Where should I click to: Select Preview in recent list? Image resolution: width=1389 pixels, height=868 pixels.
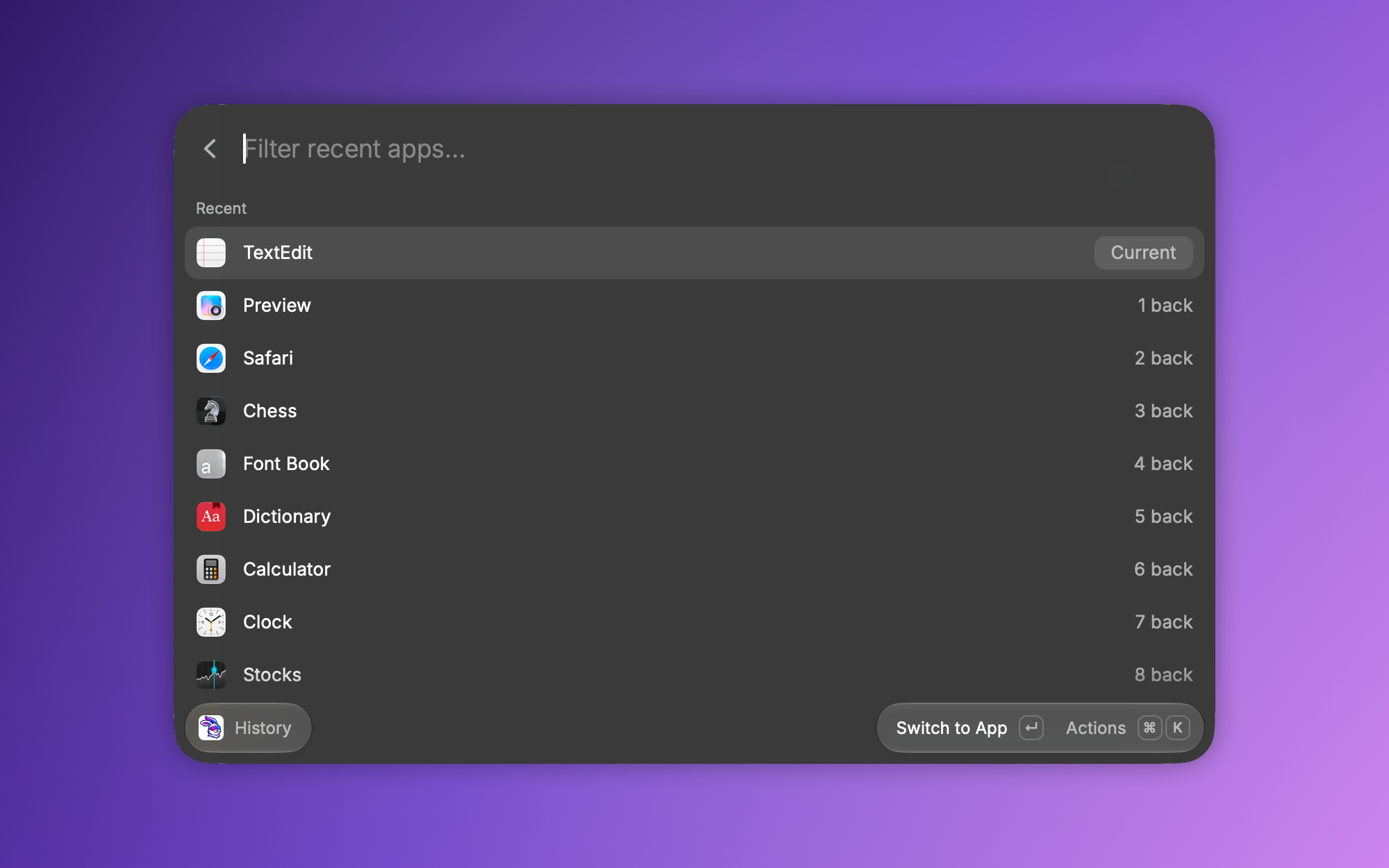click(x=694, y=306)
